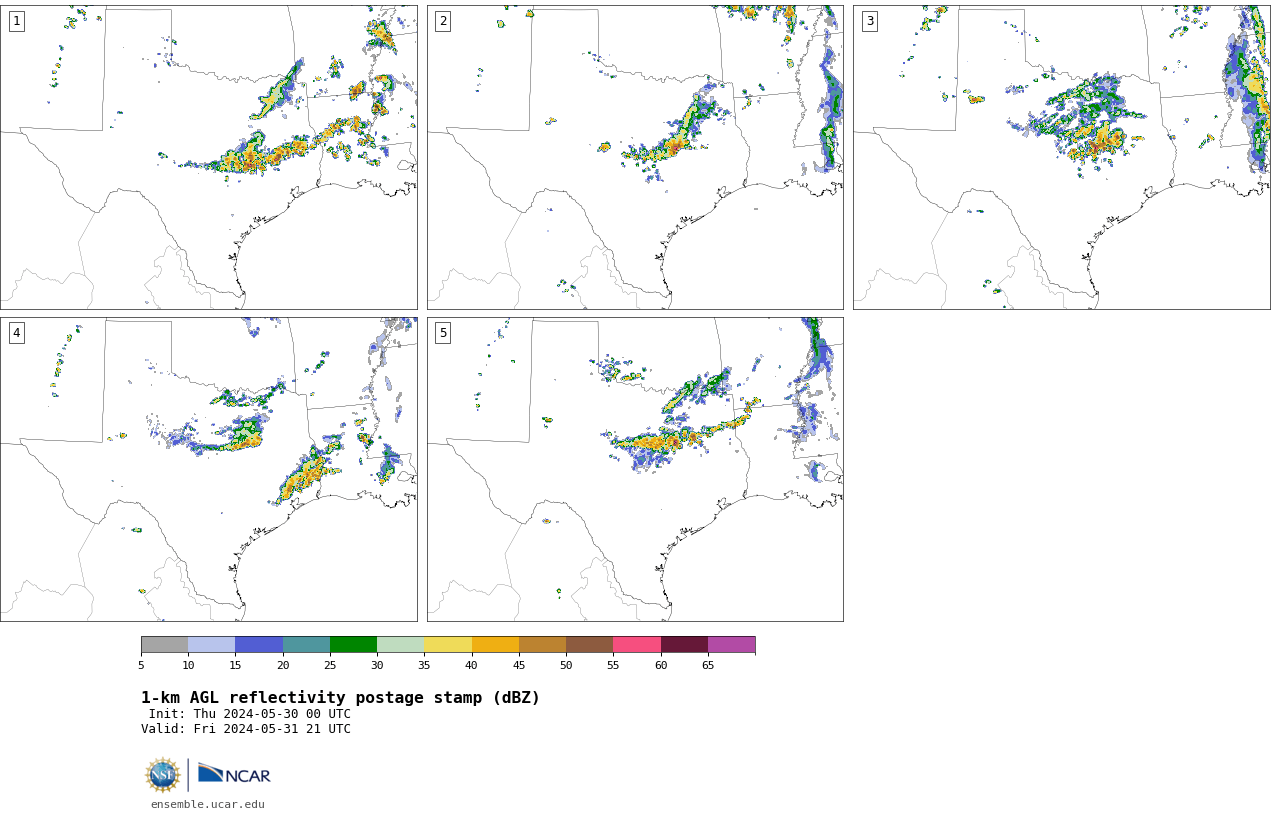
Task: Click the colorbar tick label '65'
Action: point(708,665)
